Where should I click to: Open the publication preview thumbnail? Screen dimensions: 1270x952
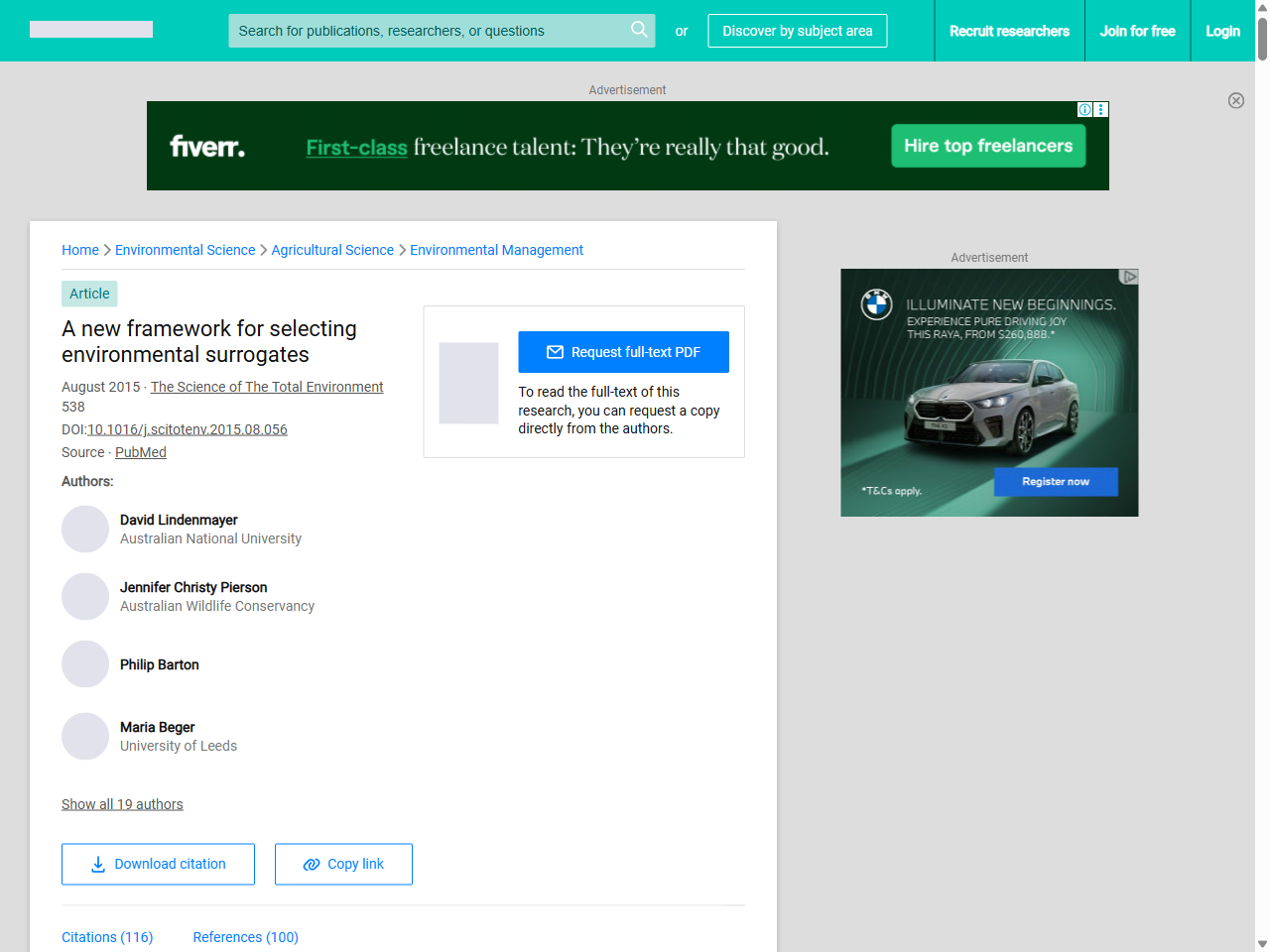coord(468,383)
